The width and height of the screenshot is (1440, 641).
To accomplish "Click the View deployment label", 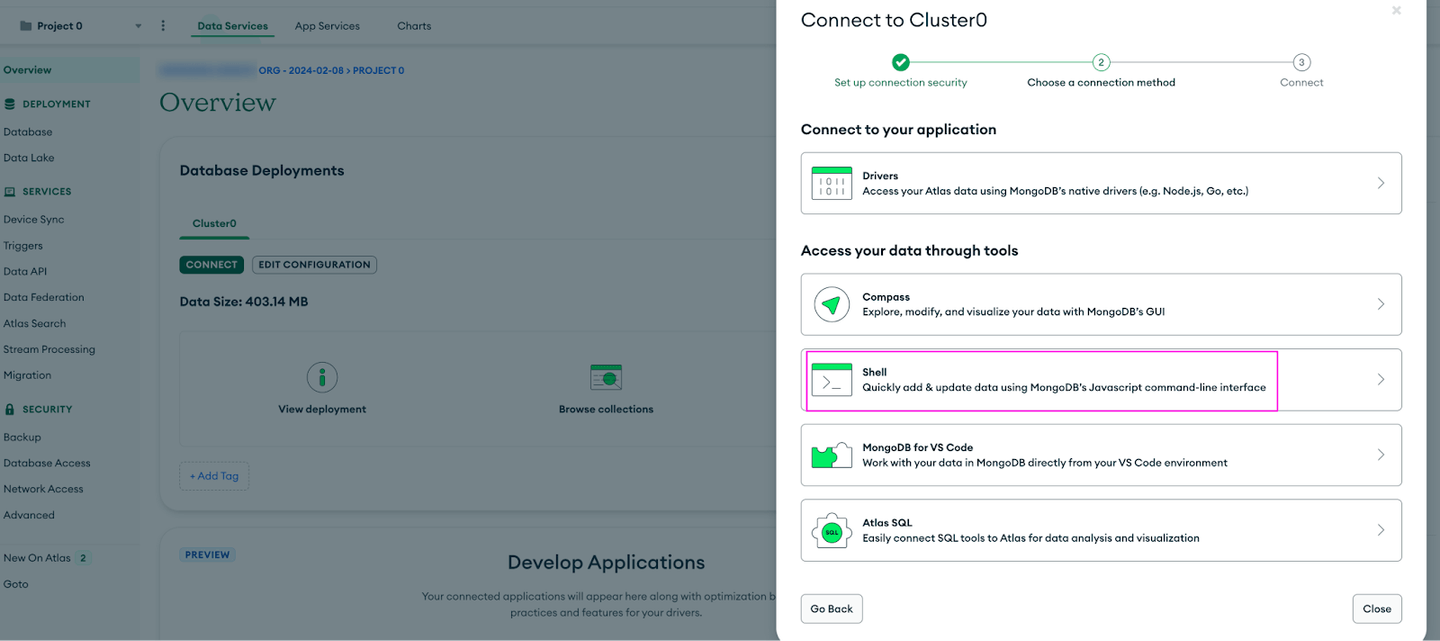I will [x=322, y=409].
